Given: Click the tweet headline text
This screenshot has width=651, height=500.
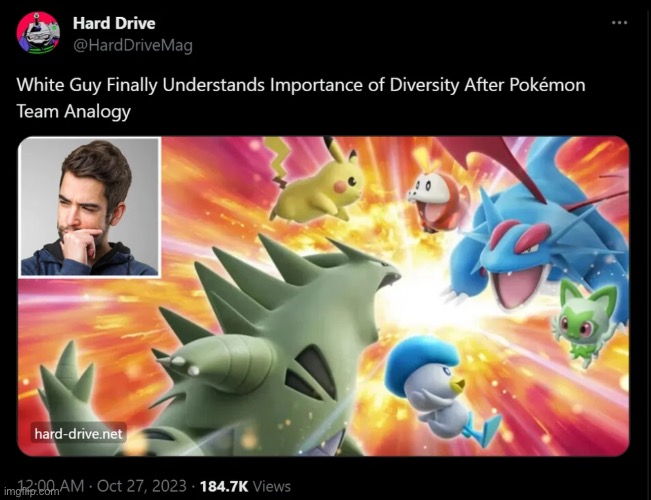Looking at the screenshot, I should coord(301,98).
